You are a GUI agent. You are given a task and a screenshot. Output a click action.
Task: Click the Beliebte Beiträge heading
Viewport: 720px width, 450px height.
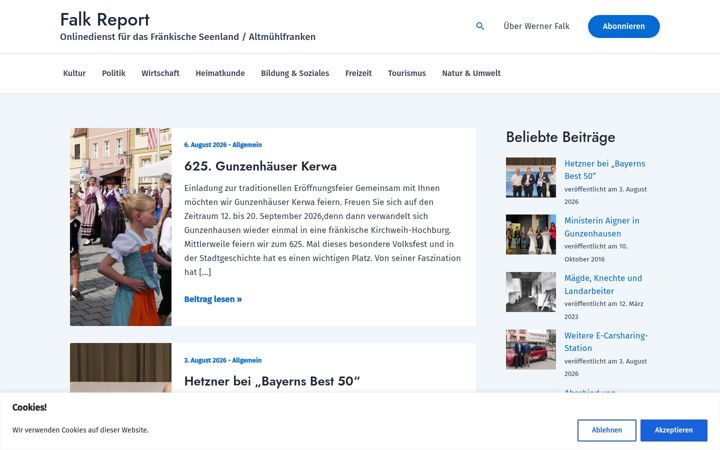click(x=560, y=137)
